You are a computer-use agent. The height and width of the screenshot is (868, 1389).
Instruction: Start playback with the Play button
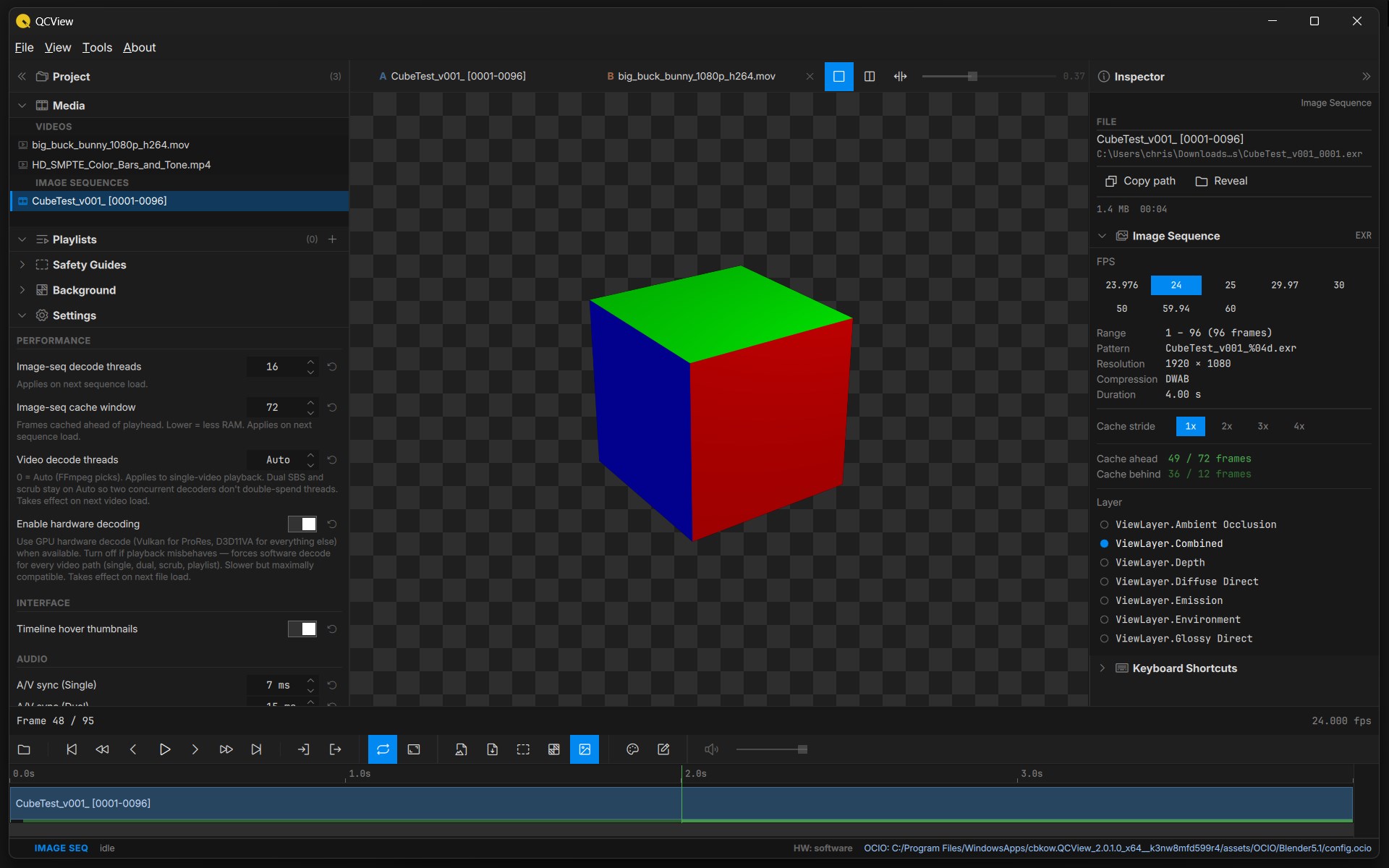(x=164, y=749)
